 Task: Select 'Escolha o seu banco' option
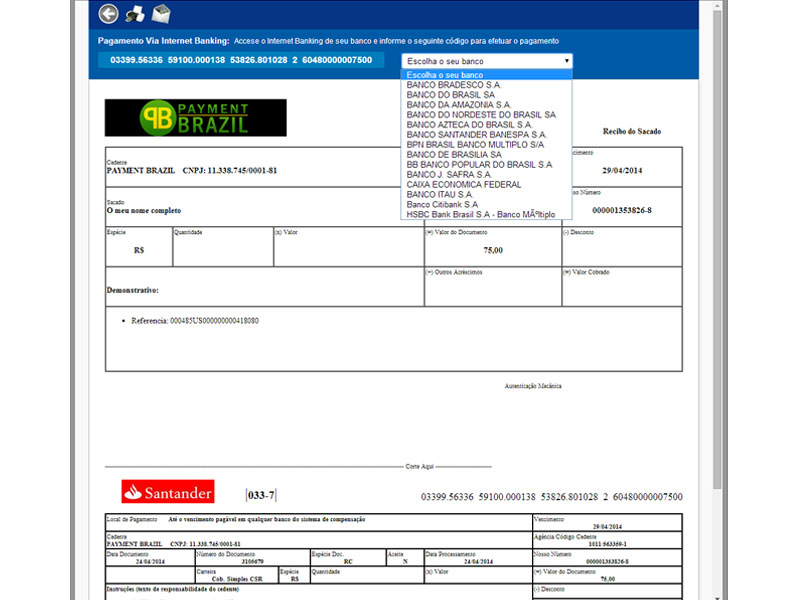(x=445, y=75)
